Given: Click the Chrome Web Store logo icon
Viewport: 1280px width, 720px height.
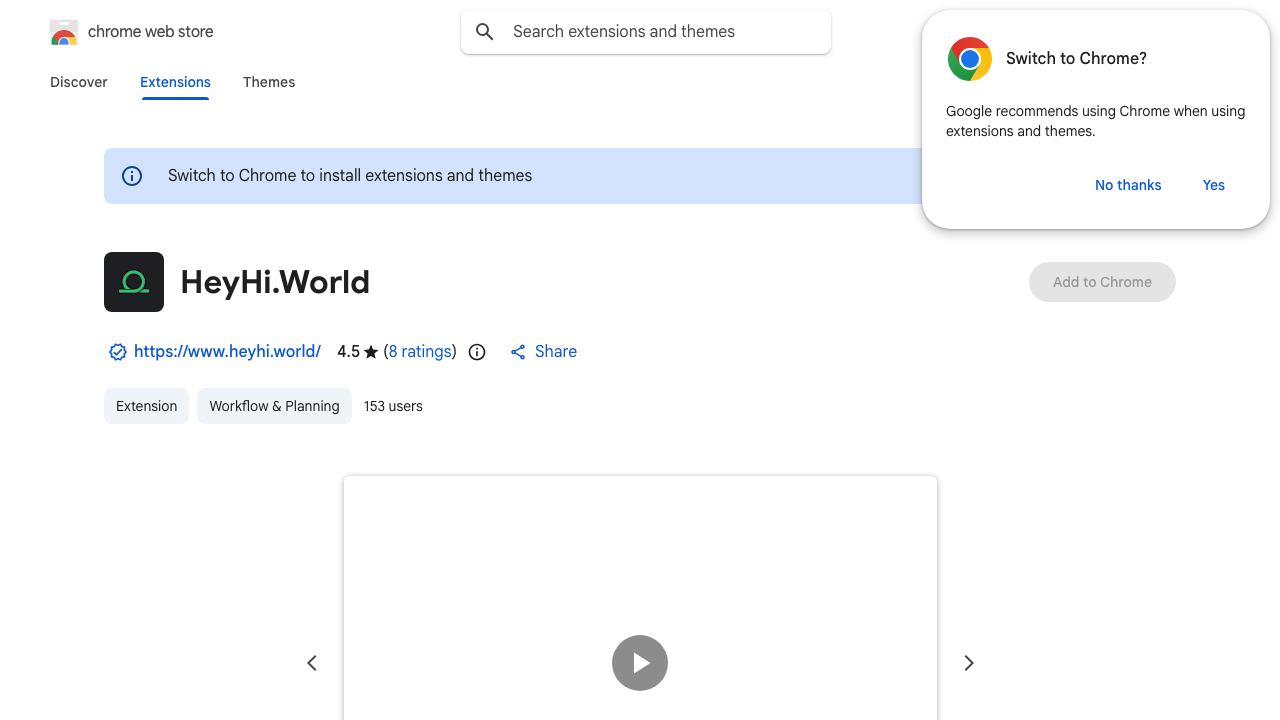Looking at the screenshot, I should (x=64, y=32).
